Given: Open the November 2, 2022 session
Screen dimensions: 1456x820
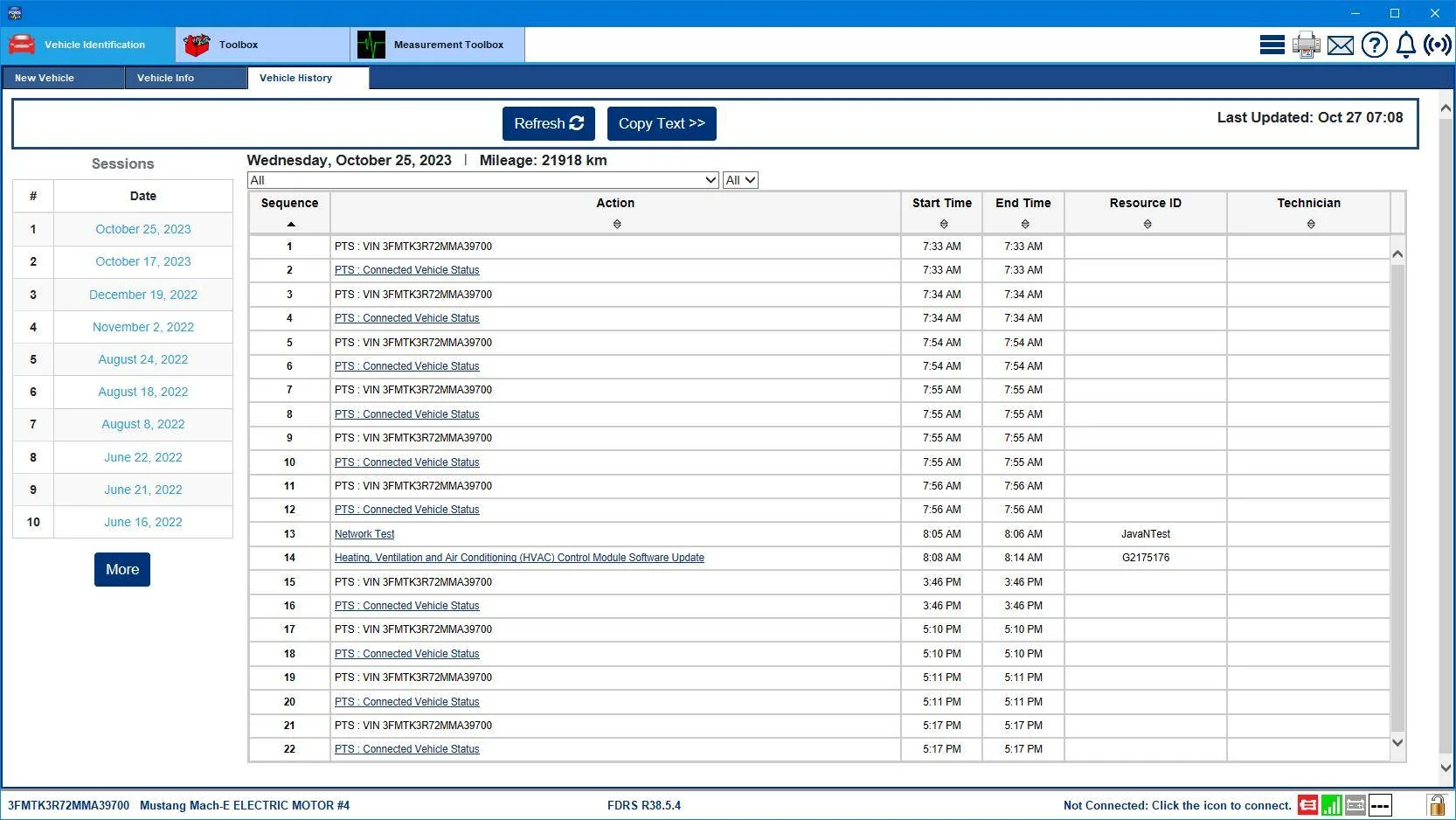Looking at the screenshot, I should (x=143, y=327).
